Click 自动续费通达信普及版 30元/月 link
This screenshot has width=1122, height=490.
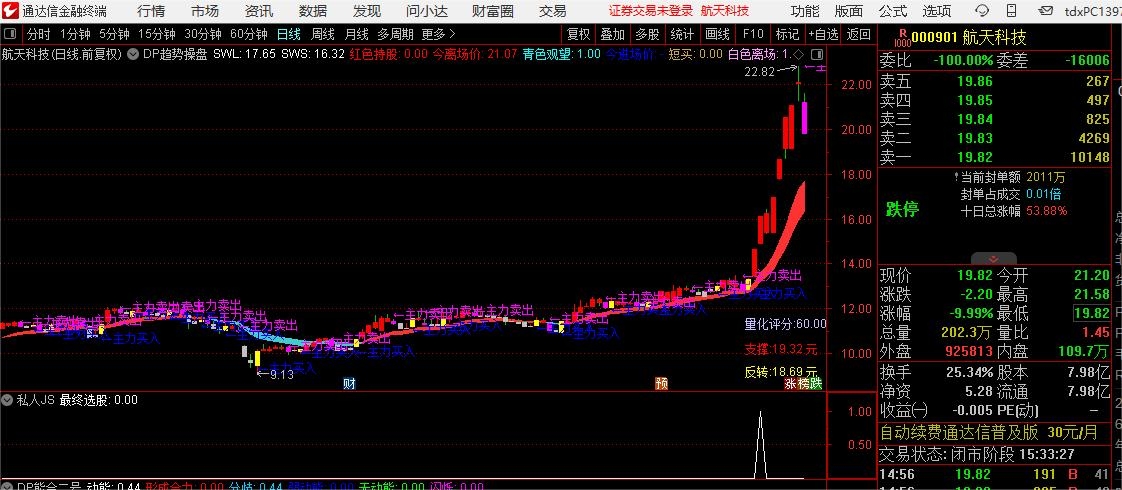coord(988,432)
